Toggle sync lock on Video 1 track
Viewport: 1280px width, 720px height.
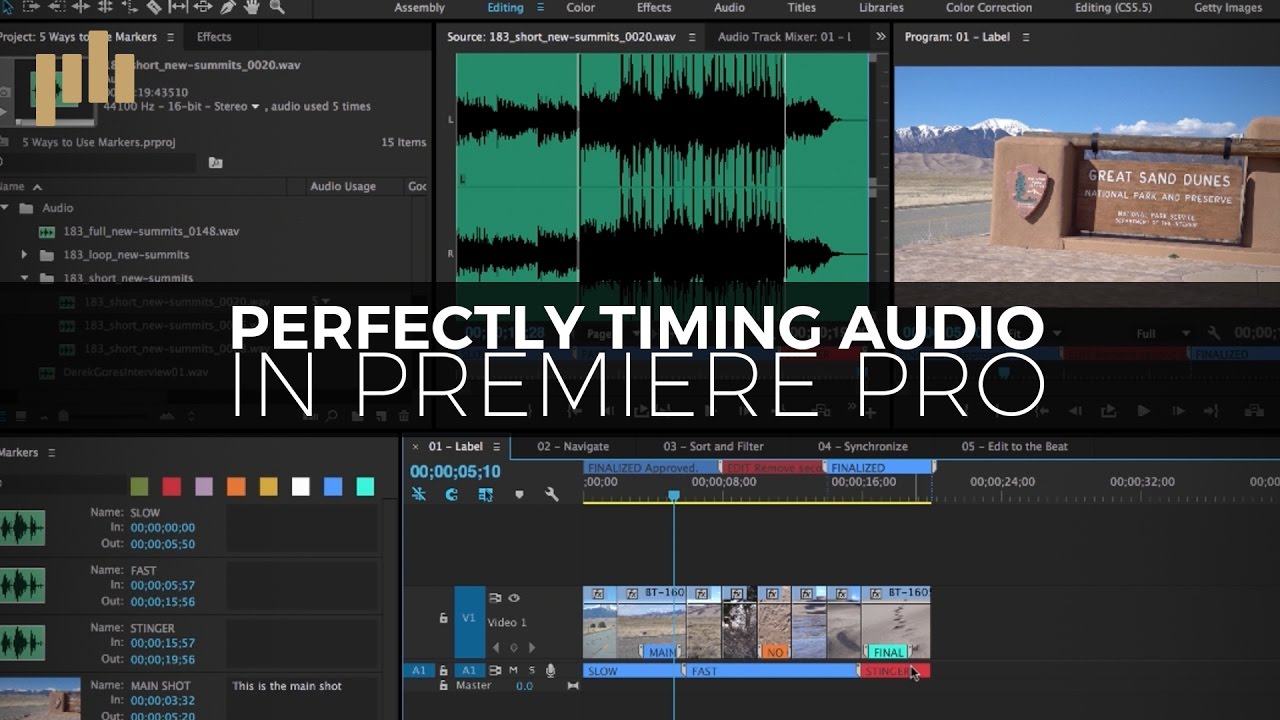click(495, 598)
